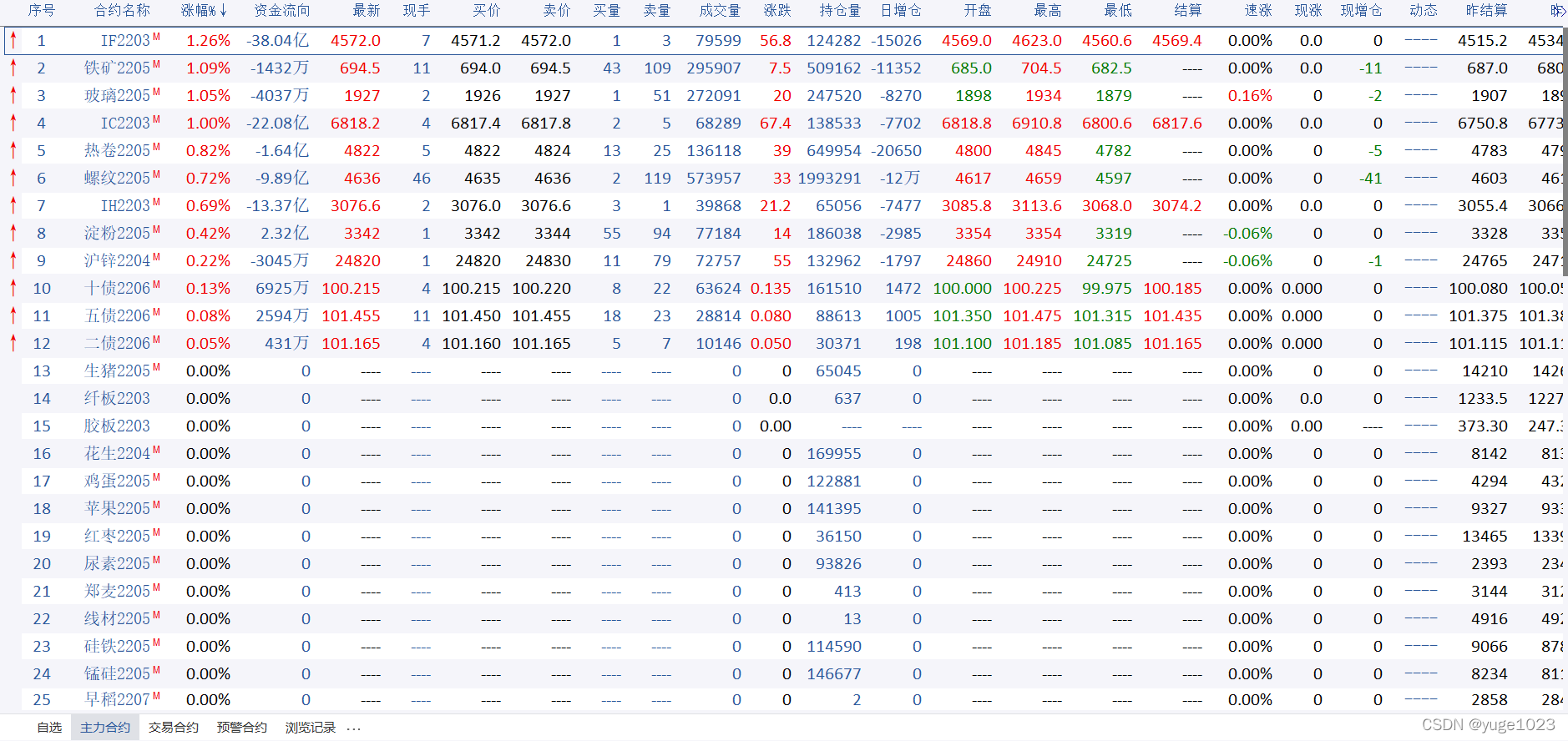Image resolution: width=1568 pixels, height=741 pixels.
Task: Click the 现增仓 column header
Action: (x=1362, y=10)
